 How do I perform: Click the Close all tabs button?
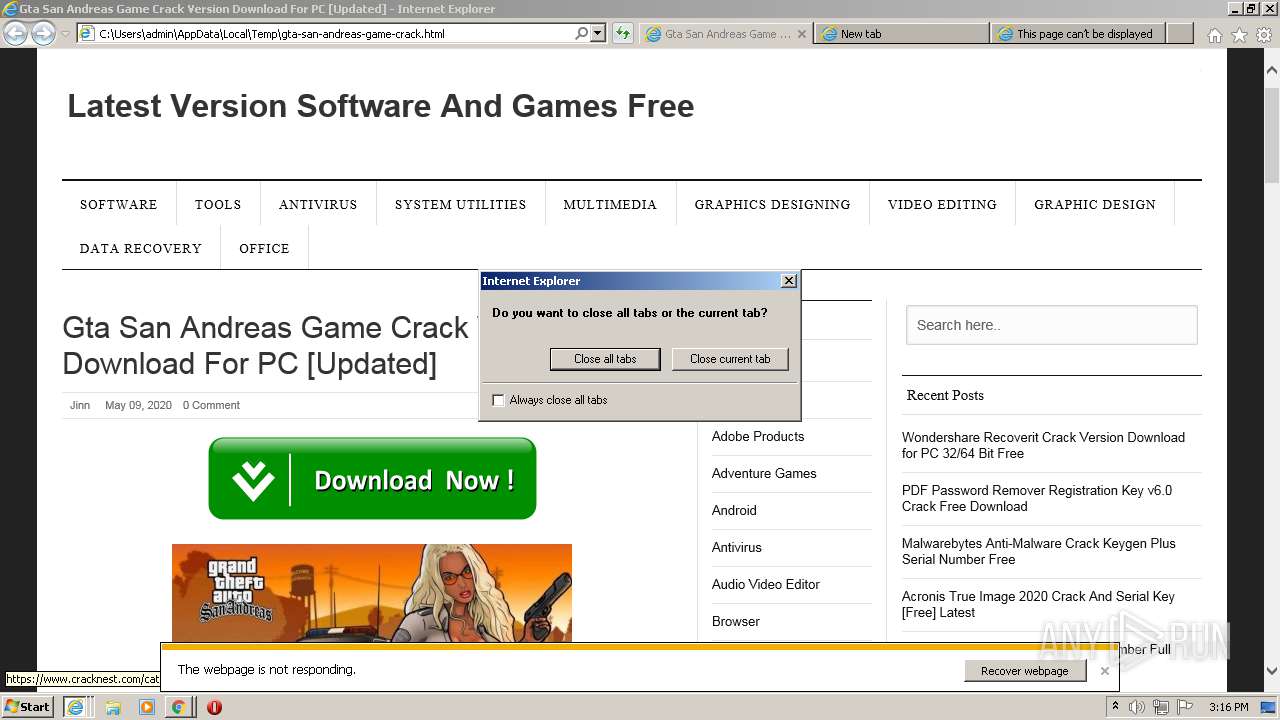tap(605, 359)
